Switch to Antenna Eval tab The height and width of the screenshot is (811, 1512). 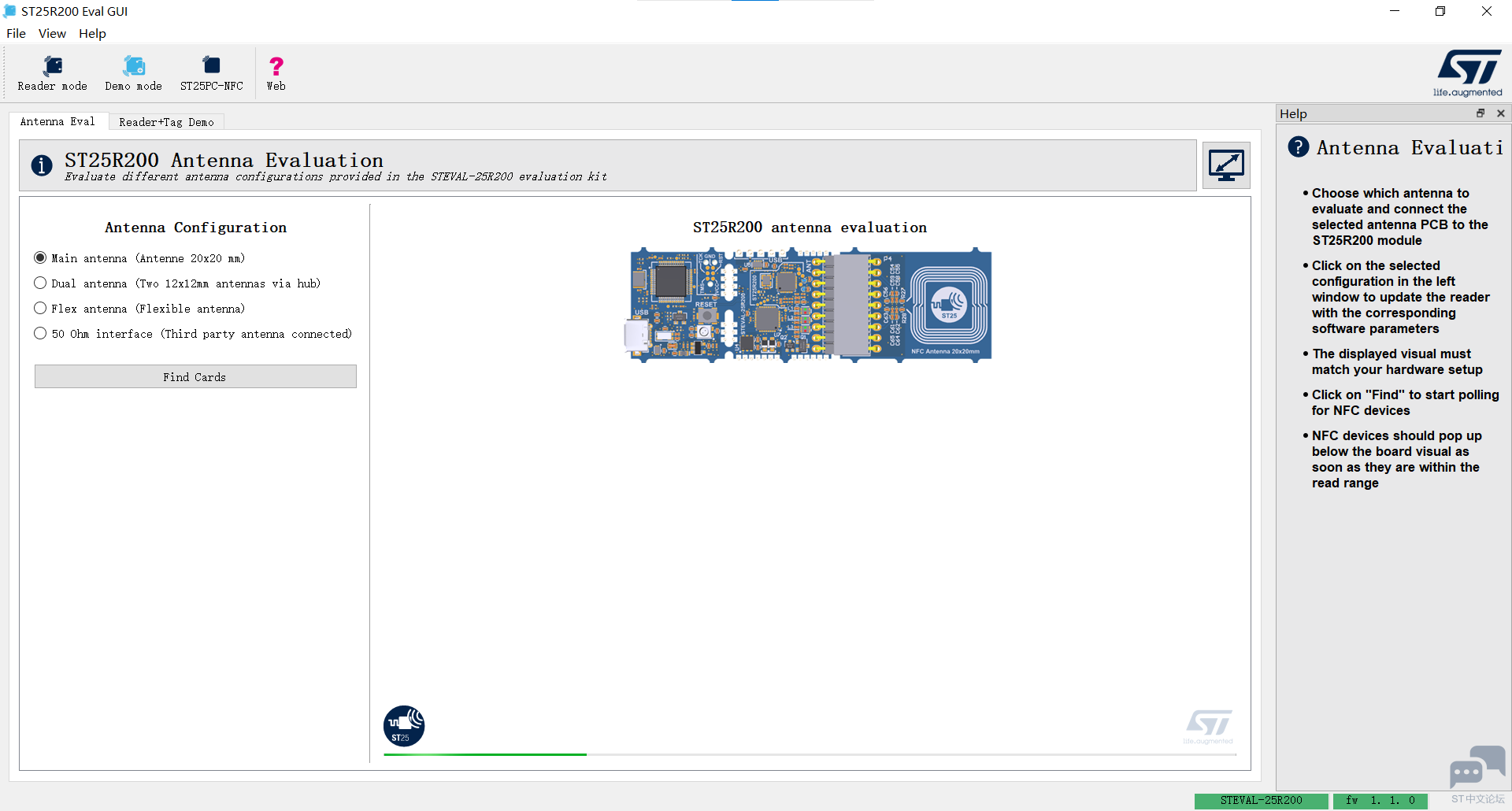[x=57, y=121]
